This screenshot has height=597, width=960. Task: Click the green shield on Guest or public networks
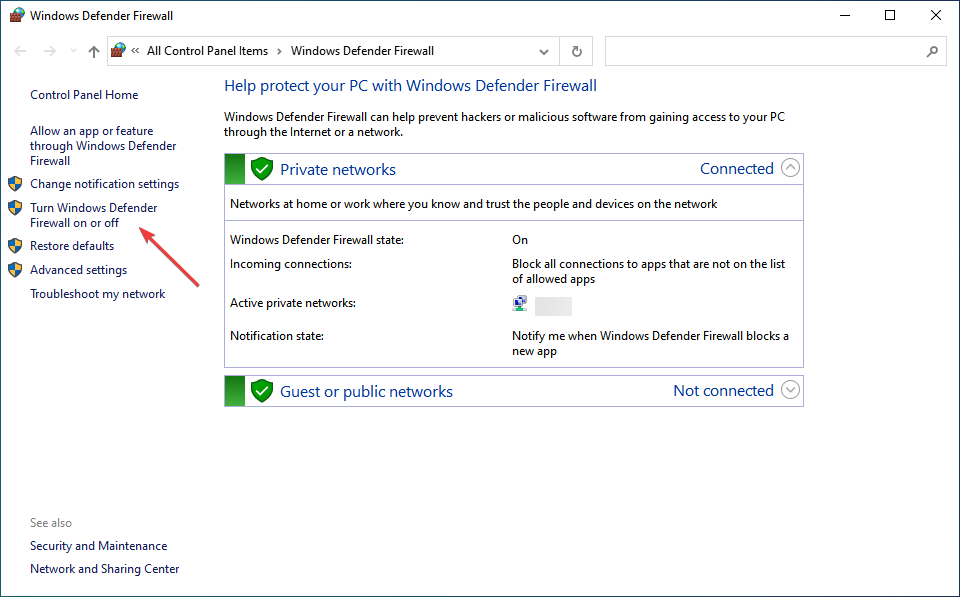click(x=262, y=391)
